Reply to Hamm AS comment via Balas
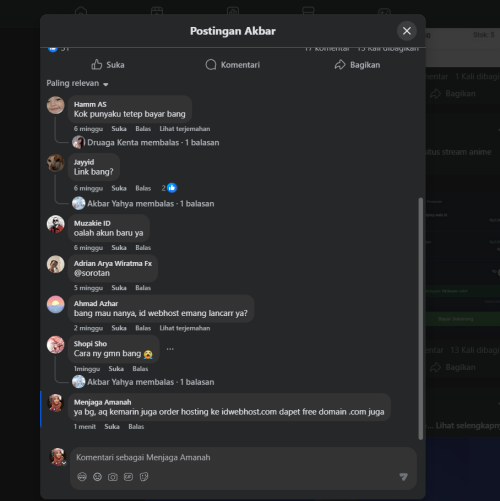The height and width of the screenshot is (501, 500). click(143, 129)
